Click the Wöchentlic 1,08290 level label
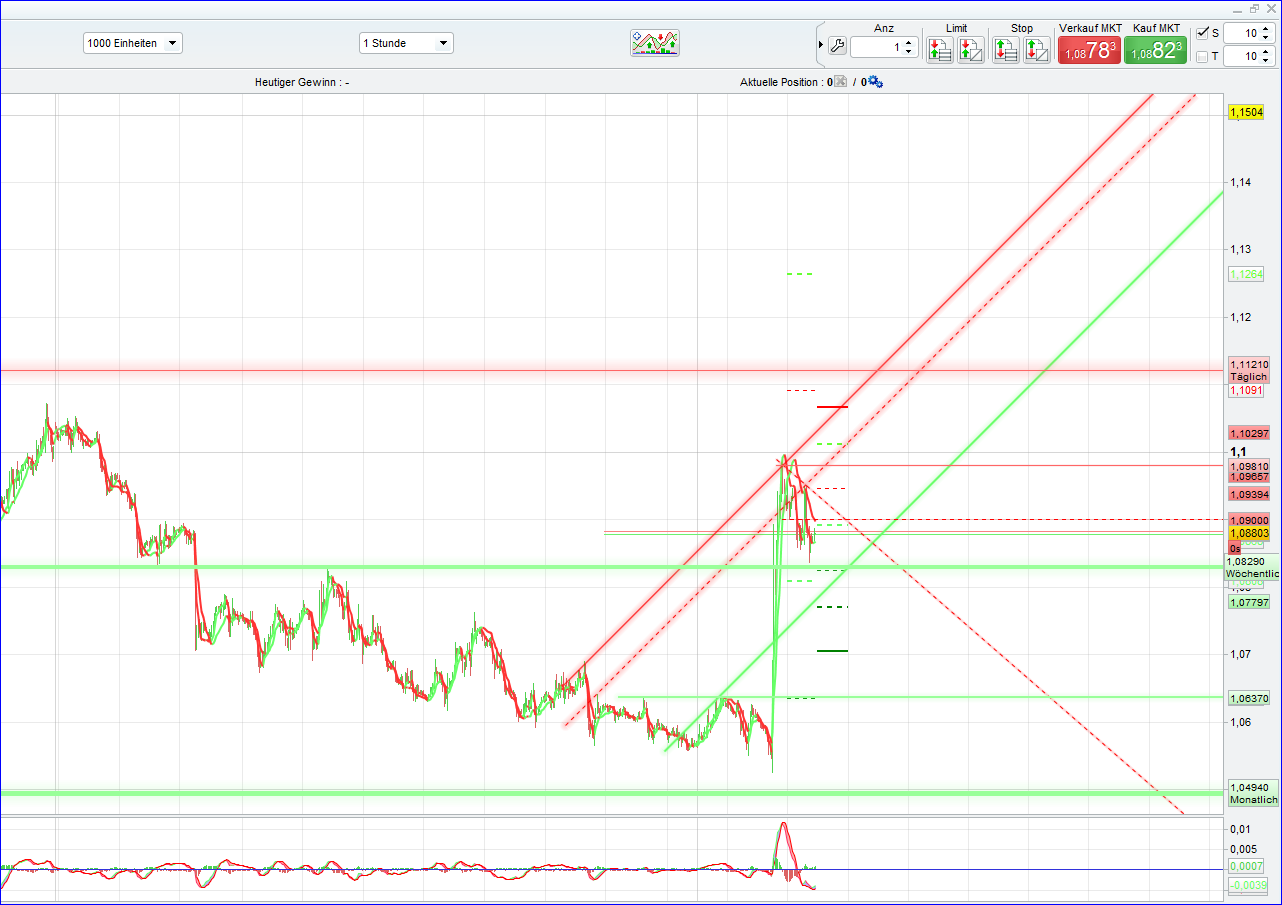Image resolution: width=1282 pixels, height=905 pixels. pos(1250,568)
